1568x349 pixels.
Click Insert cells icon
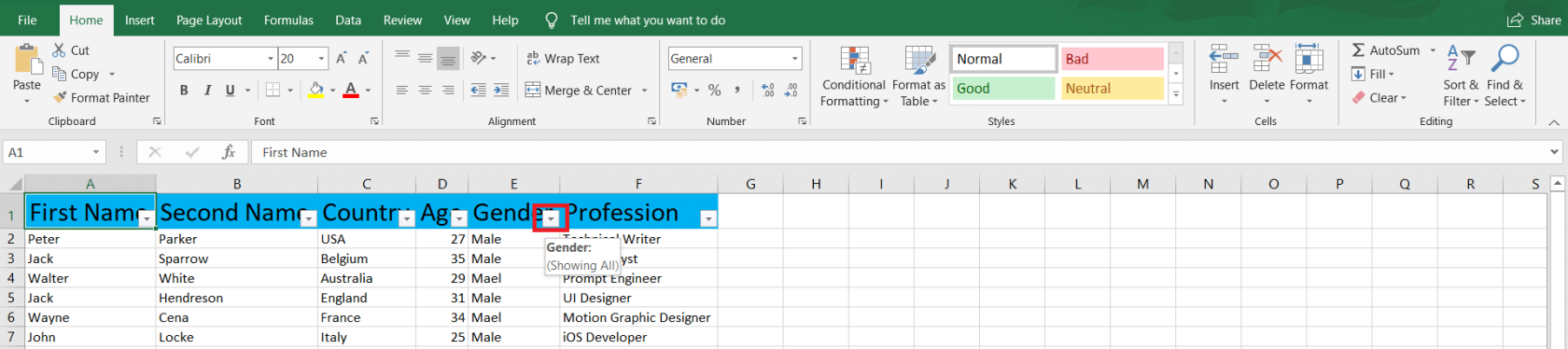[x=1224, y=59]
